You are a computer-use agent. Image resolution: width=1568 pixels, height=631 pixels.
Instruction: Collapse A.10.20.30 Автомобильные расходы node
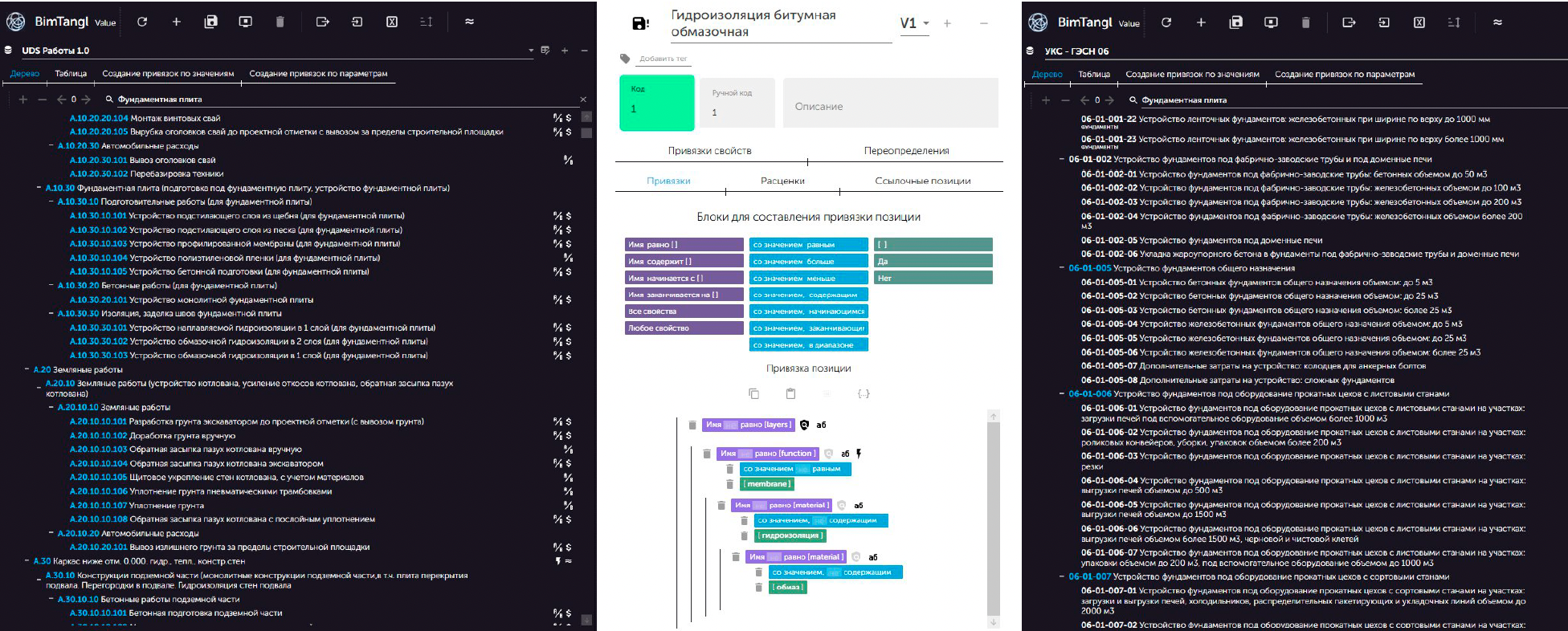[51, 146]
